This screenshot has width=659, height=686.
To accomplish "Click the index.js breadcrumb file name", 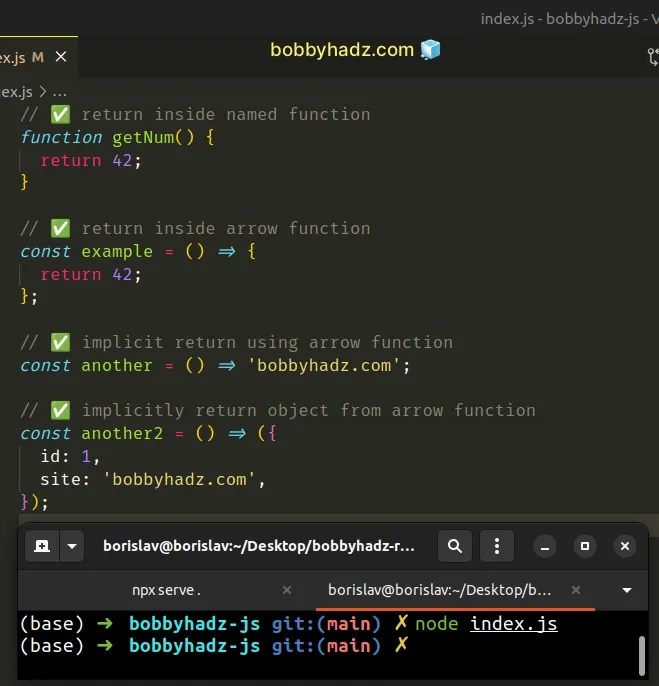I will (x=16, y=92).
